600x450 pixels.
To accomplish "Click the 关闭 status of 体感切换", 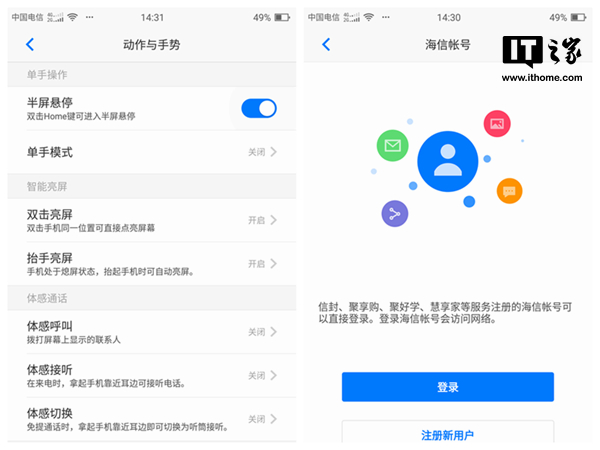I will point(256,419).
